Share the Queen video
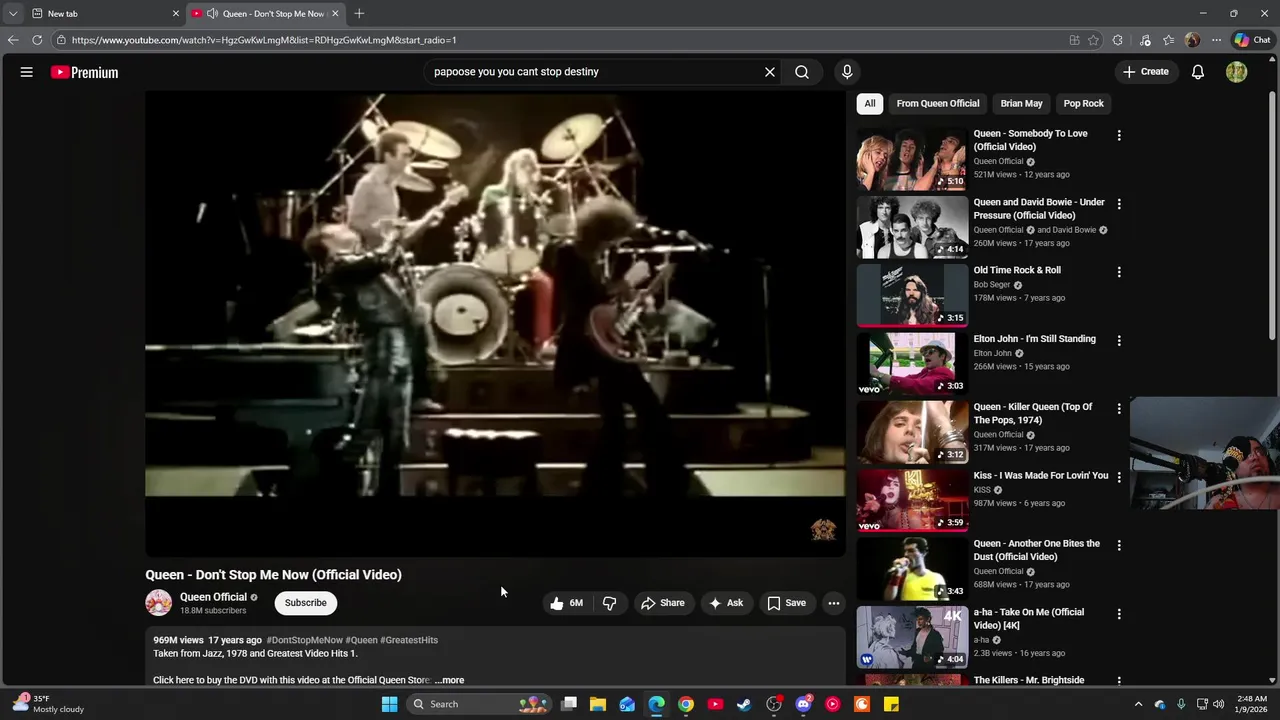Screen dimensions: 1280x720 663,603
